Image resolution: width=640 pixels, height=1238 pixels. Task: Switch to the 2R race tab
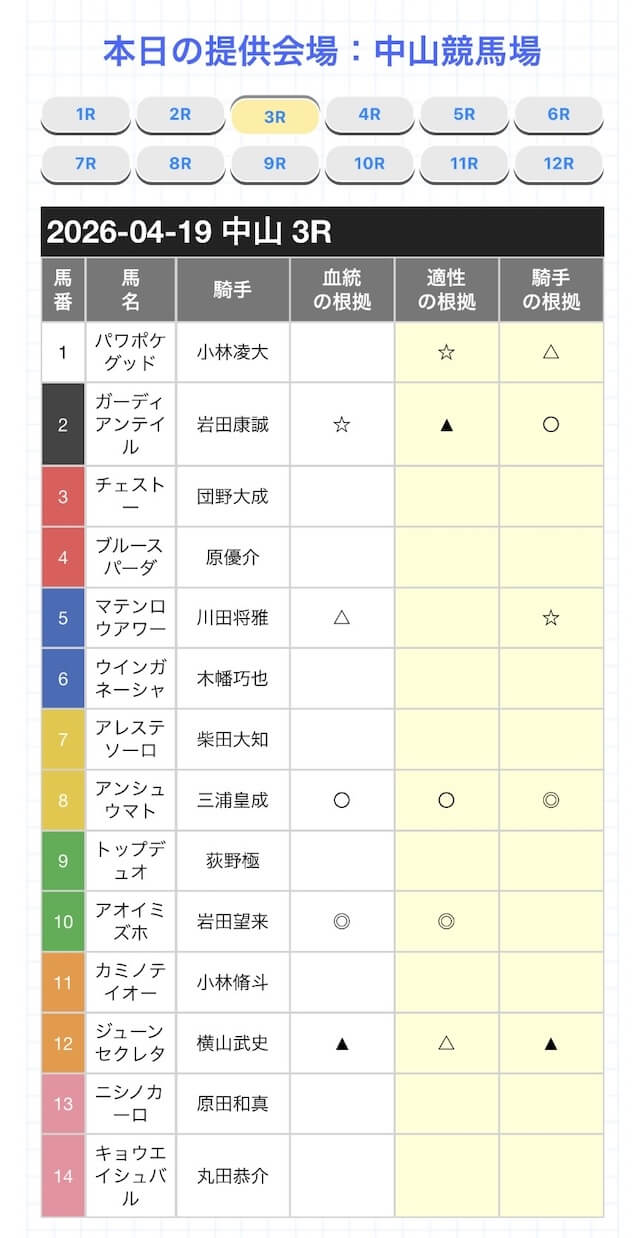click(x=180, y=114)
